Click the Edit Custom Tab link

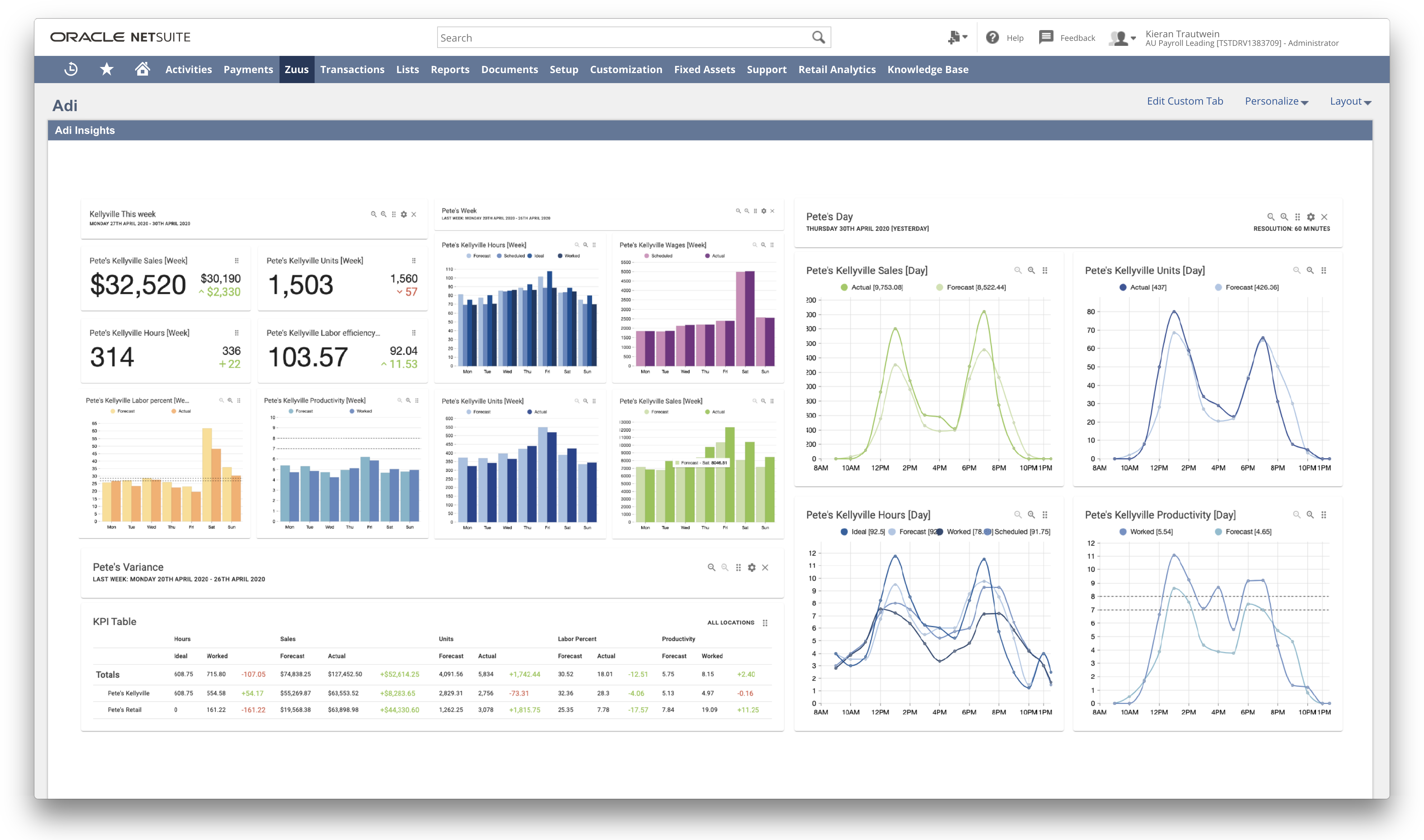tap(1185, 101)
